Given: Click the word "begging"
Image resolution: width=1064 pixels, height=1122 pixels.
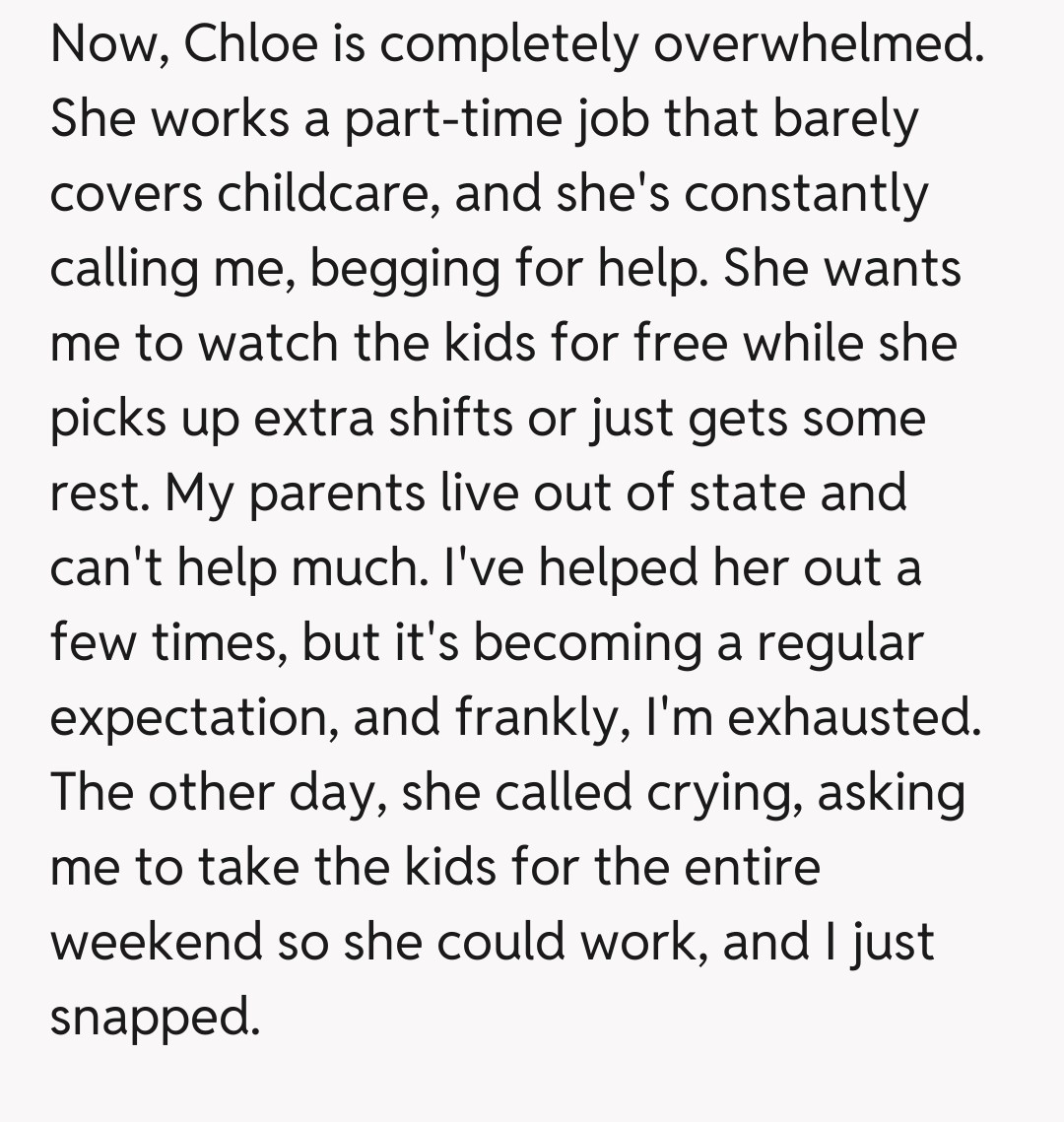Looking at the screenshot, I should click(404, 268).
